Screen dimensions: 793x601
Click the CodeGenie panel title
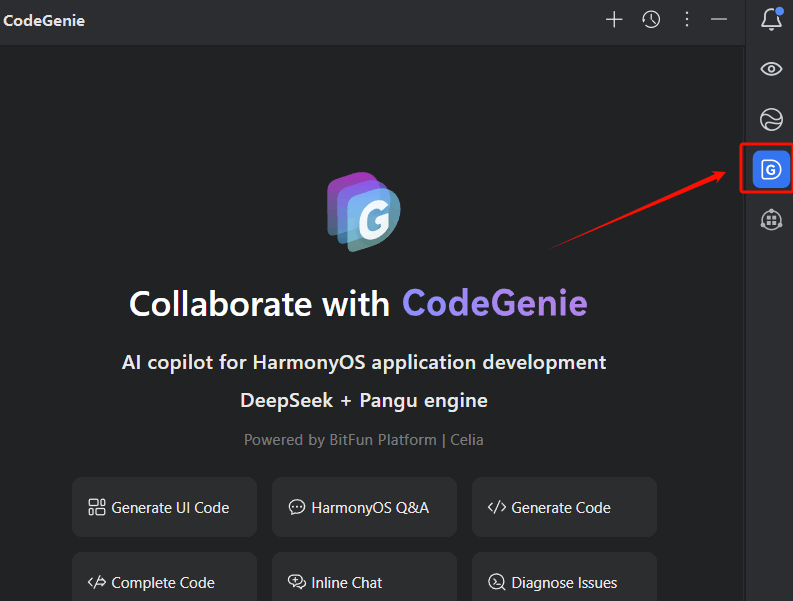44,21
